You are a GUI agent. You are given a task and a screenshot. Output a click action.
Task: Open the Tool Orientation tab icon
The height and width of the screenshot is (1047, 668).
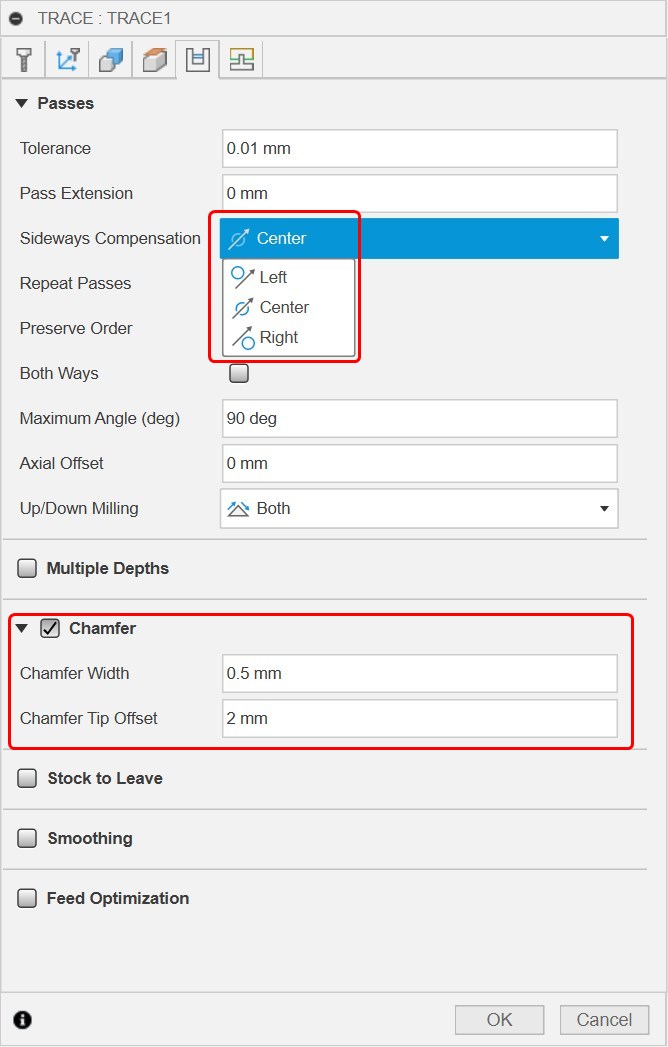[x=68, y=60]
